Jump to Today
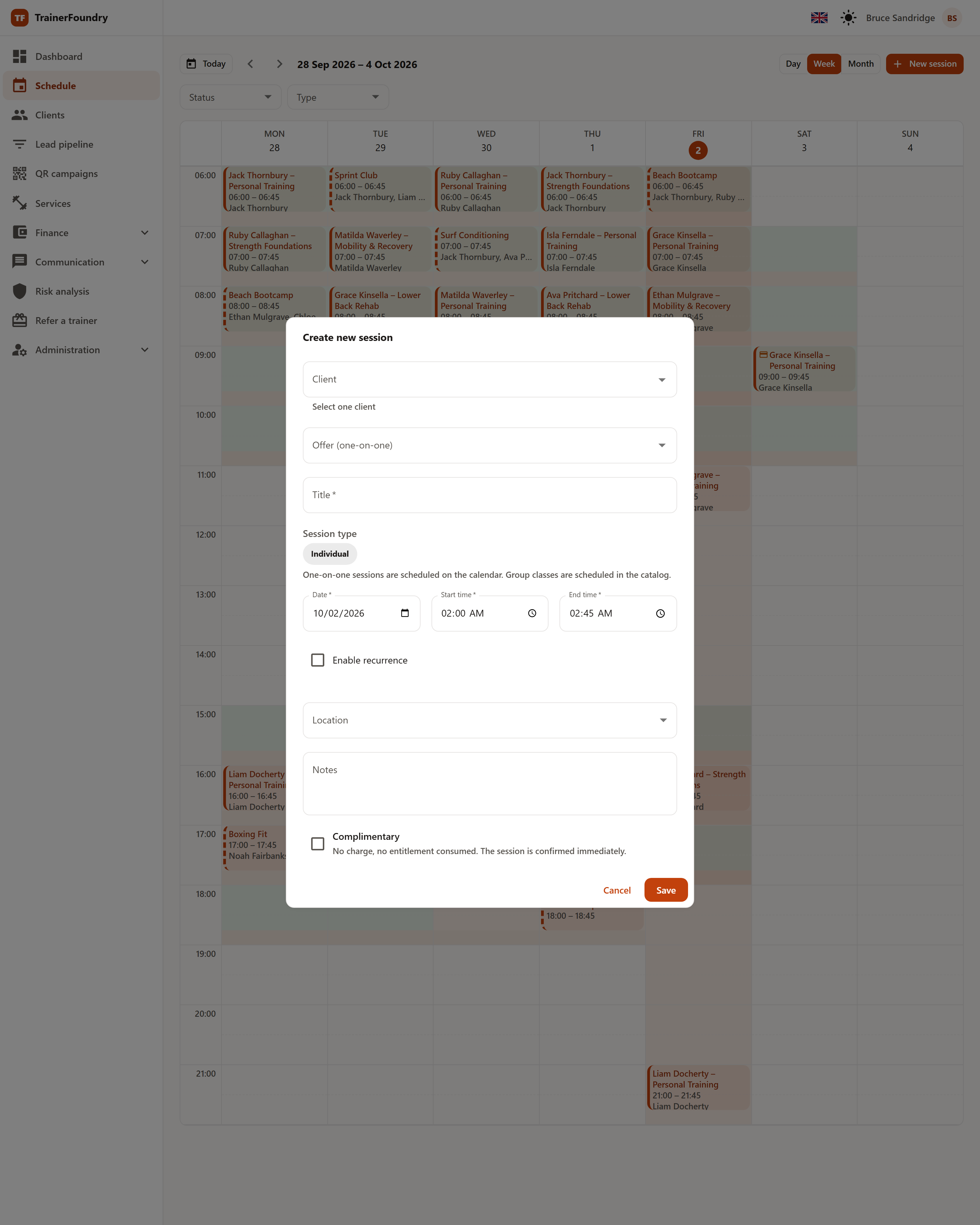The image size is (980, 1225). click(206, 64)
